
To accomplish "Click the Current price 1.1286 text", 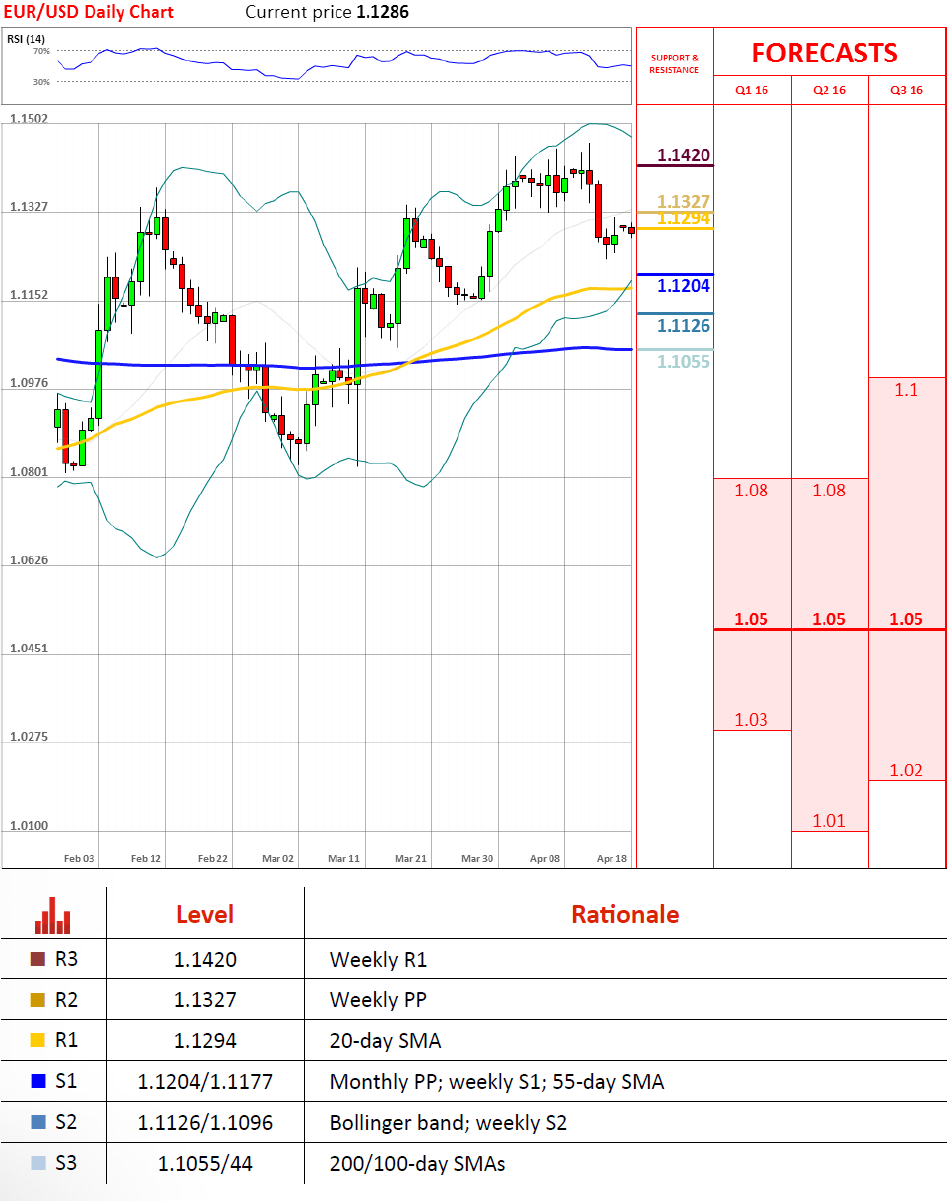I will click(x=327, y=12).
